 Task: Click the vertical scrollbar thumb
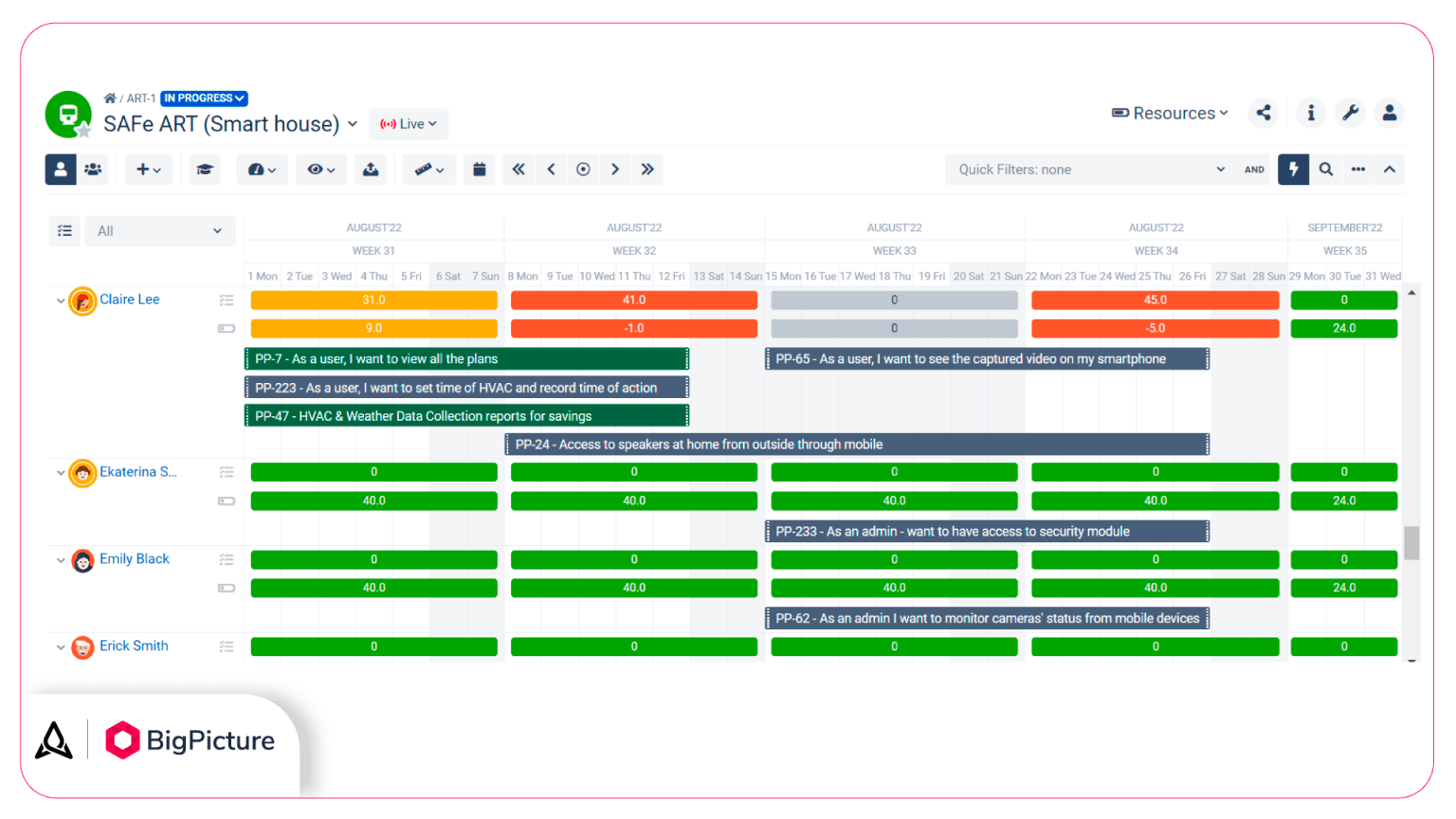point(1411,543)
